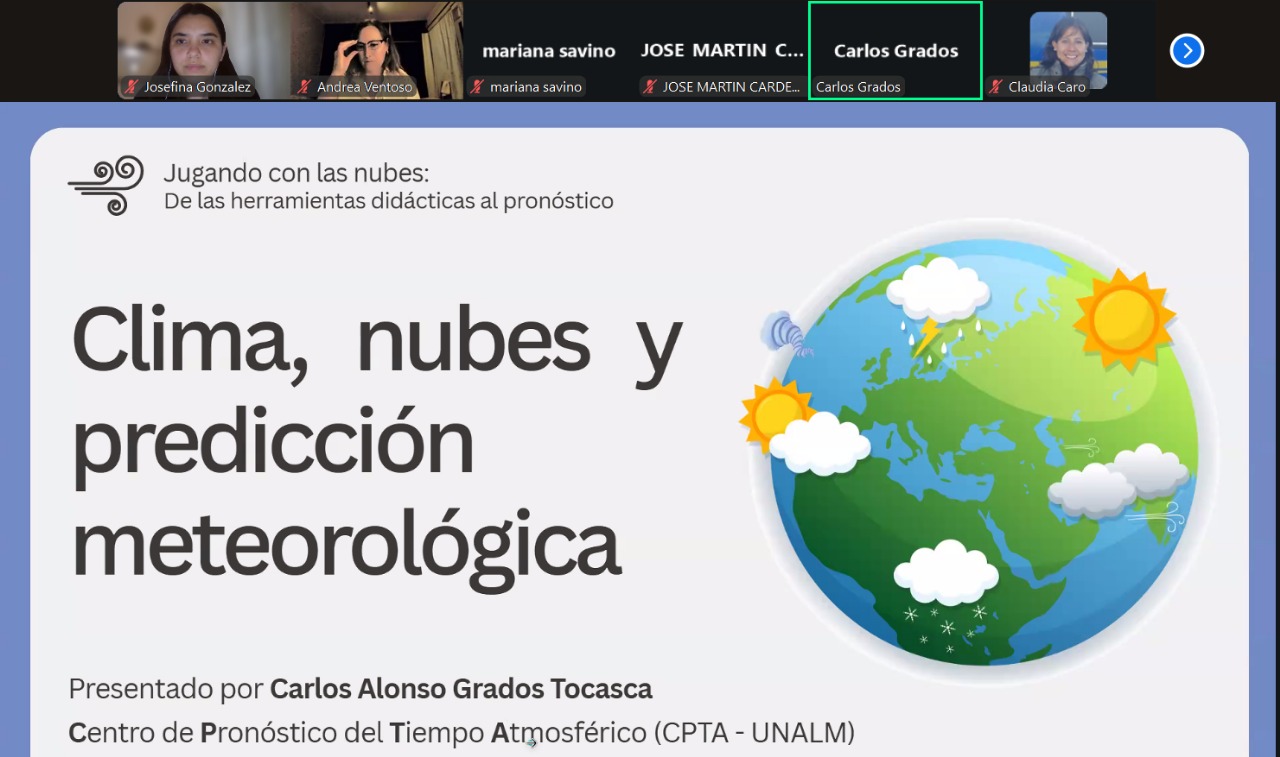This screenshot has height=757, width=1280.
Task: Click the tornado icon beside the globe
Action: tap(785, 333)
